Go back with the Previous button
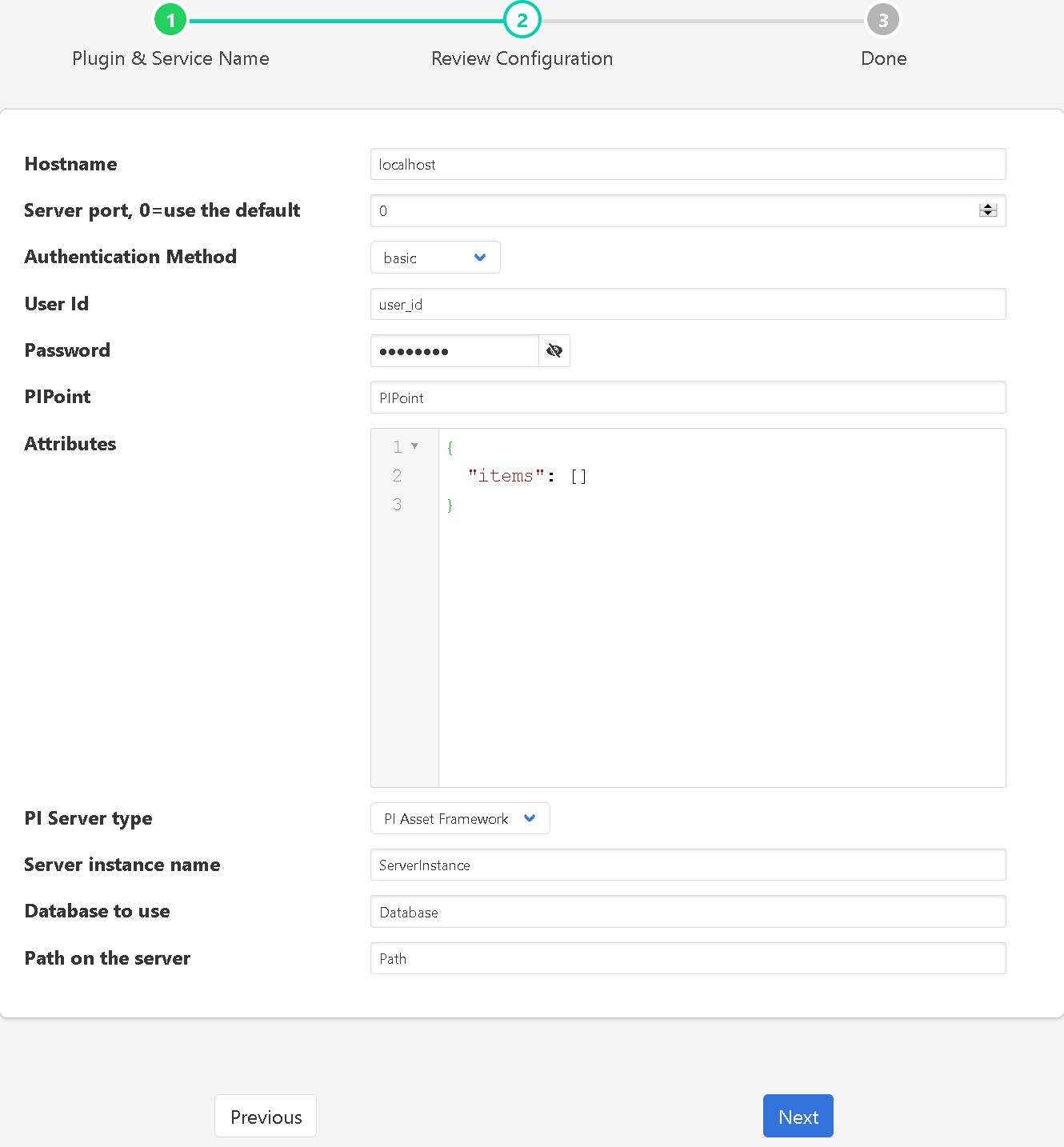Screen dimensions: 1064x1147 (266, 1116)
